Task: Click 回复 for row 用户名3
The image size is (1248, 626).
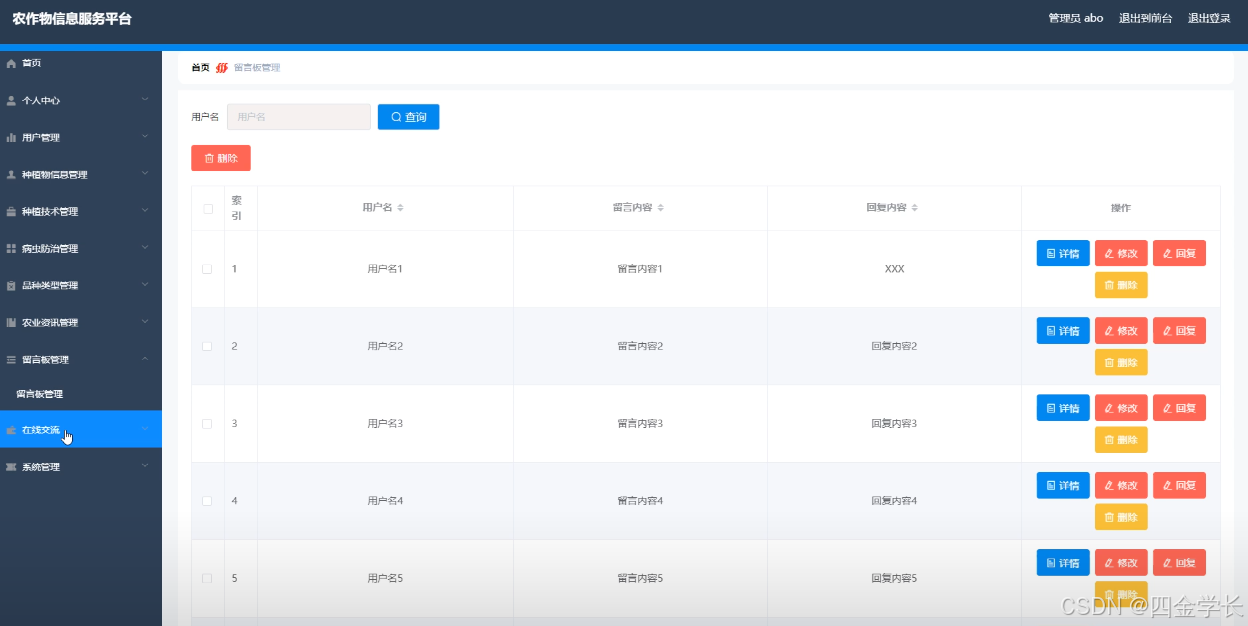Action: 1179,407
